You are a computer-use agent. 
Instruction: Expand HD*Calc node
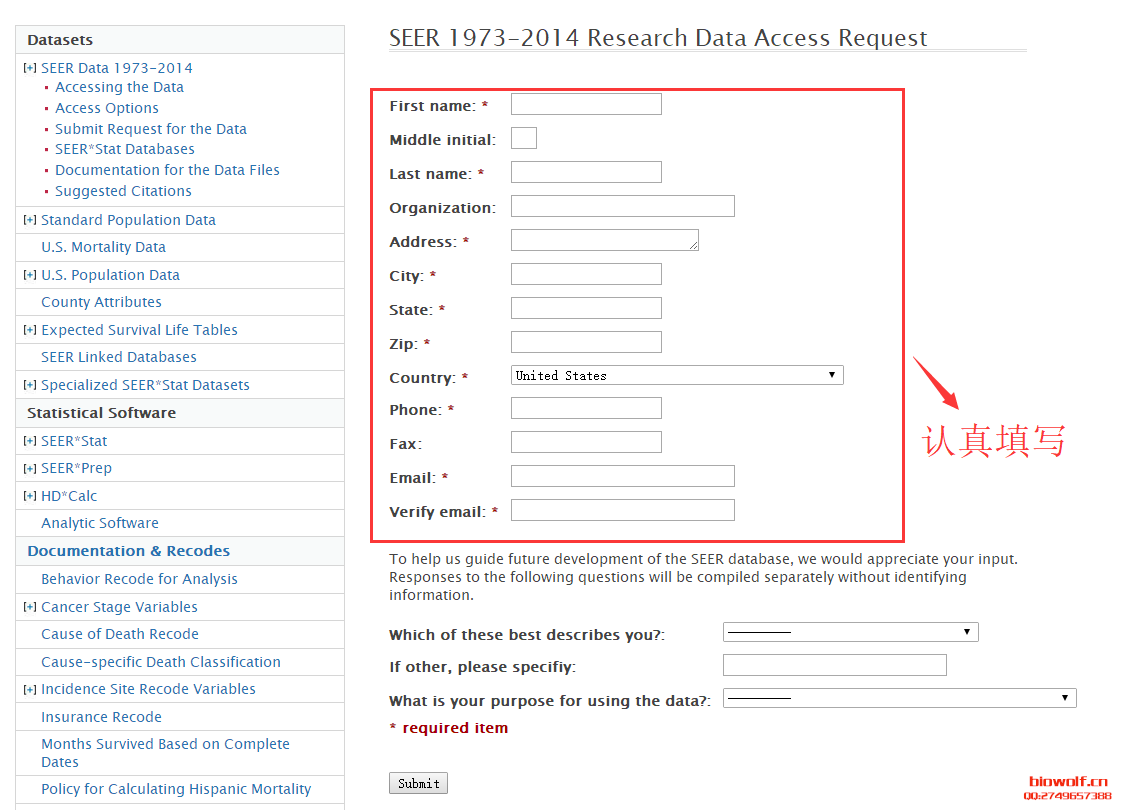pos(30,496)
